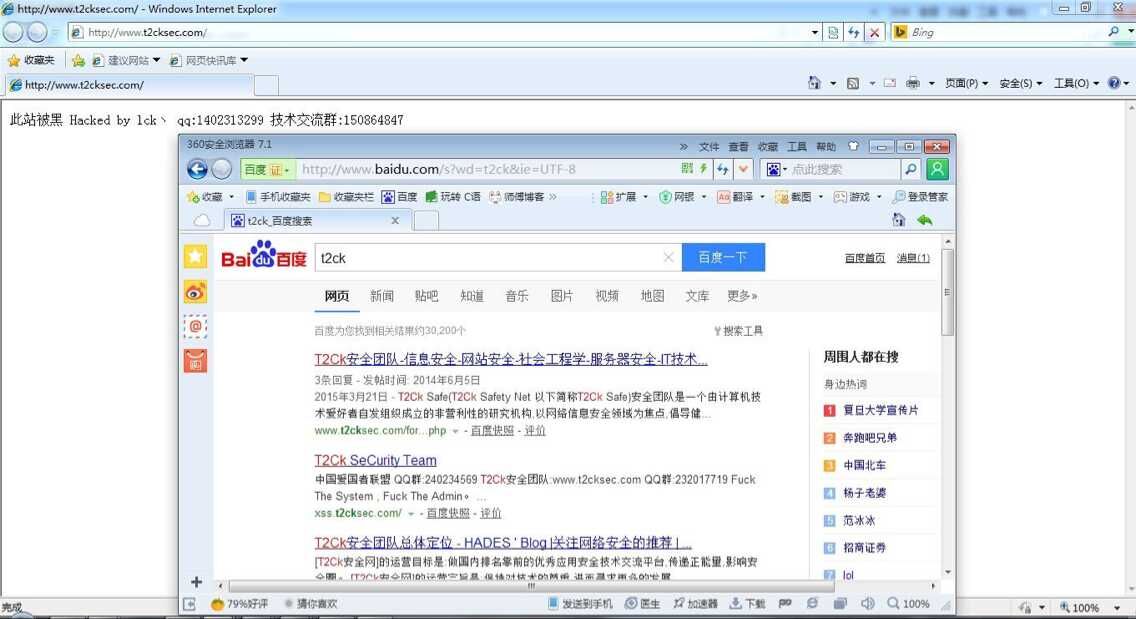This screenshot has height=619, width=1136.
Task: Click 复旦大学宣传片 hot search link
Action: pos(880,410)
